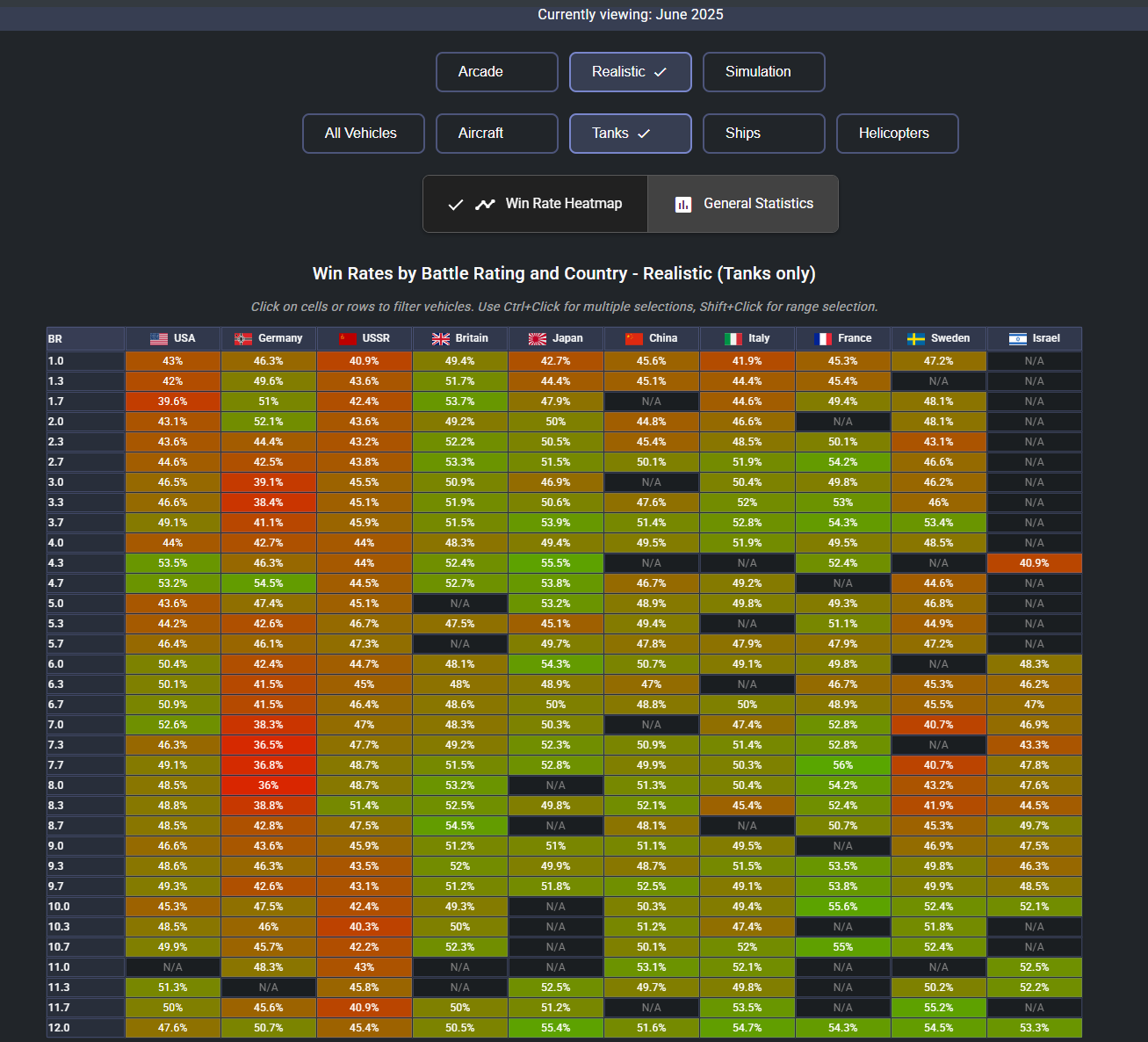Choose the Ships vehicle filter
This screenshot has height=1042, width=1148.
click(x=764, y=134)
